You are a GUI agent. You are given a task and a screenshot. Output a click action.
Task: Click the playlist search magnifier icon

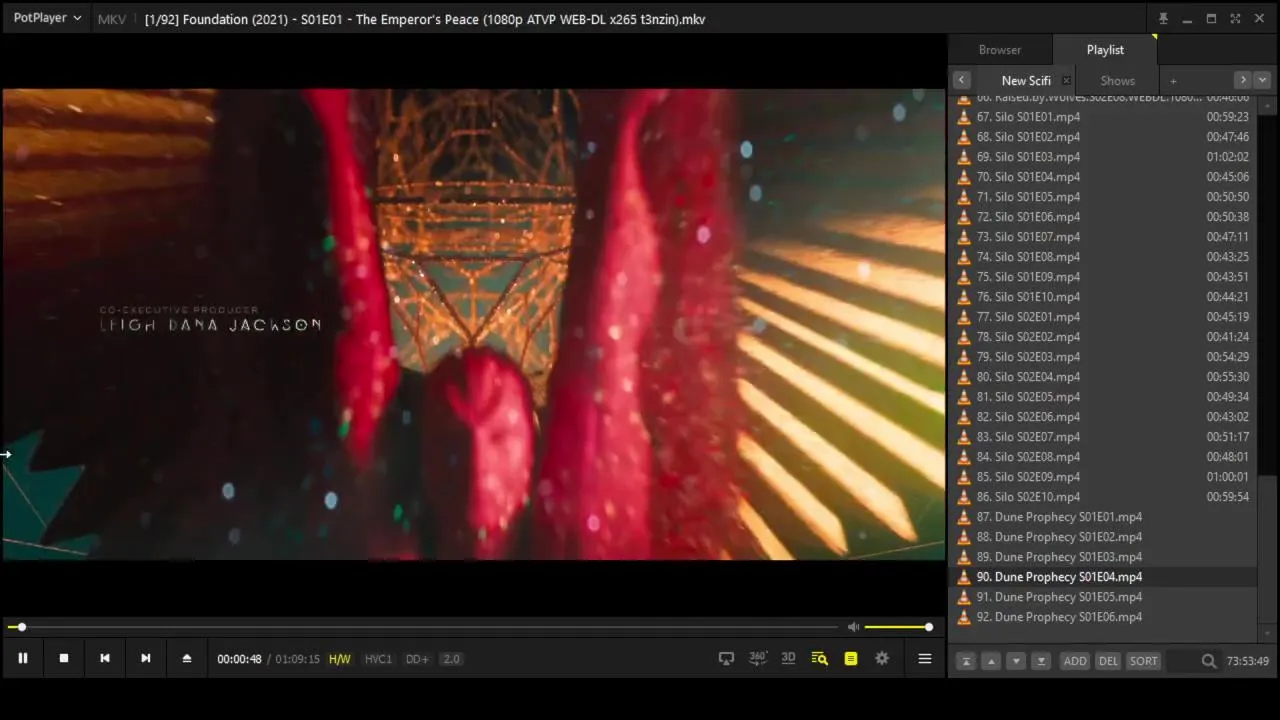pos(1208,661)
